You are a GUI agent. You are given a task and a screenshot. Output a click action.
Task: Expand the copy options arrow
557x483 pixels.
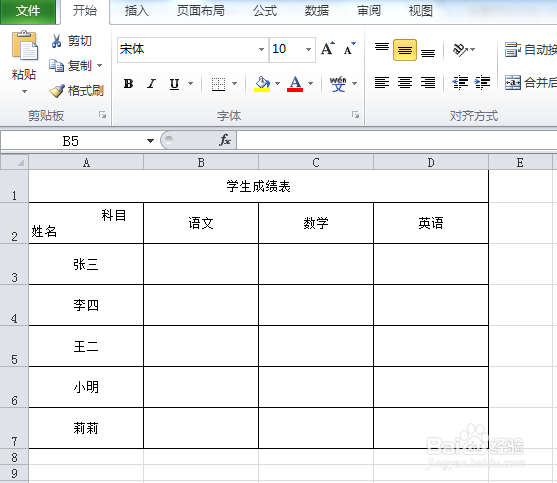[x=100, y=66]
